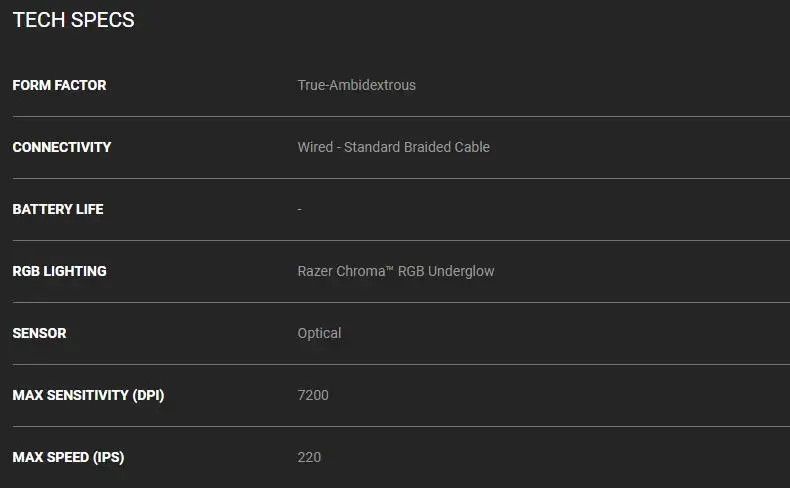Click the CONNECTIVITY label
The width and height of the screenshot is (790, 488).
(62, 147)
